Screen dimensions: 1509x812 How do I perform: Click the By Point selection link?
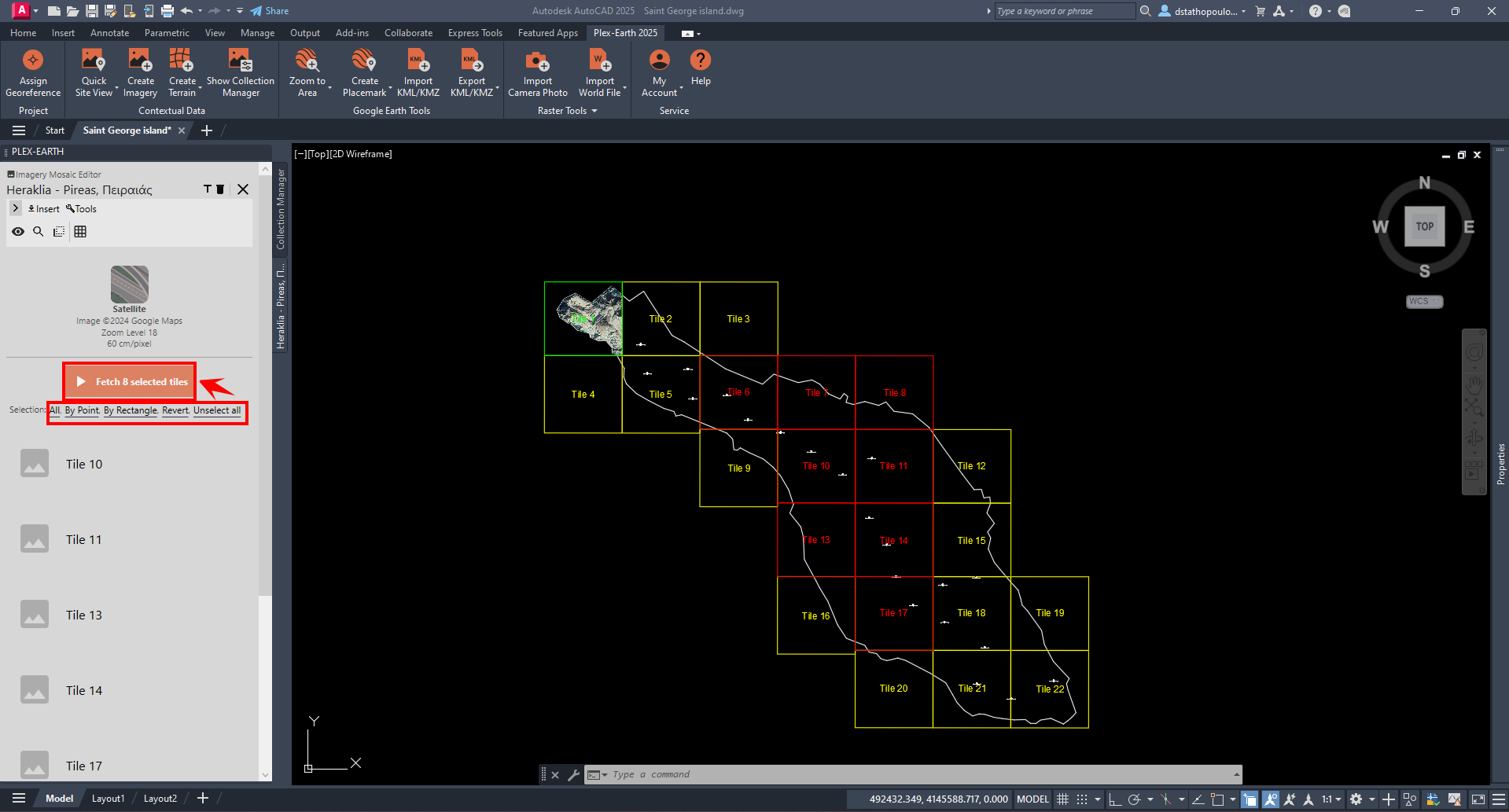[x=82, y=410]
